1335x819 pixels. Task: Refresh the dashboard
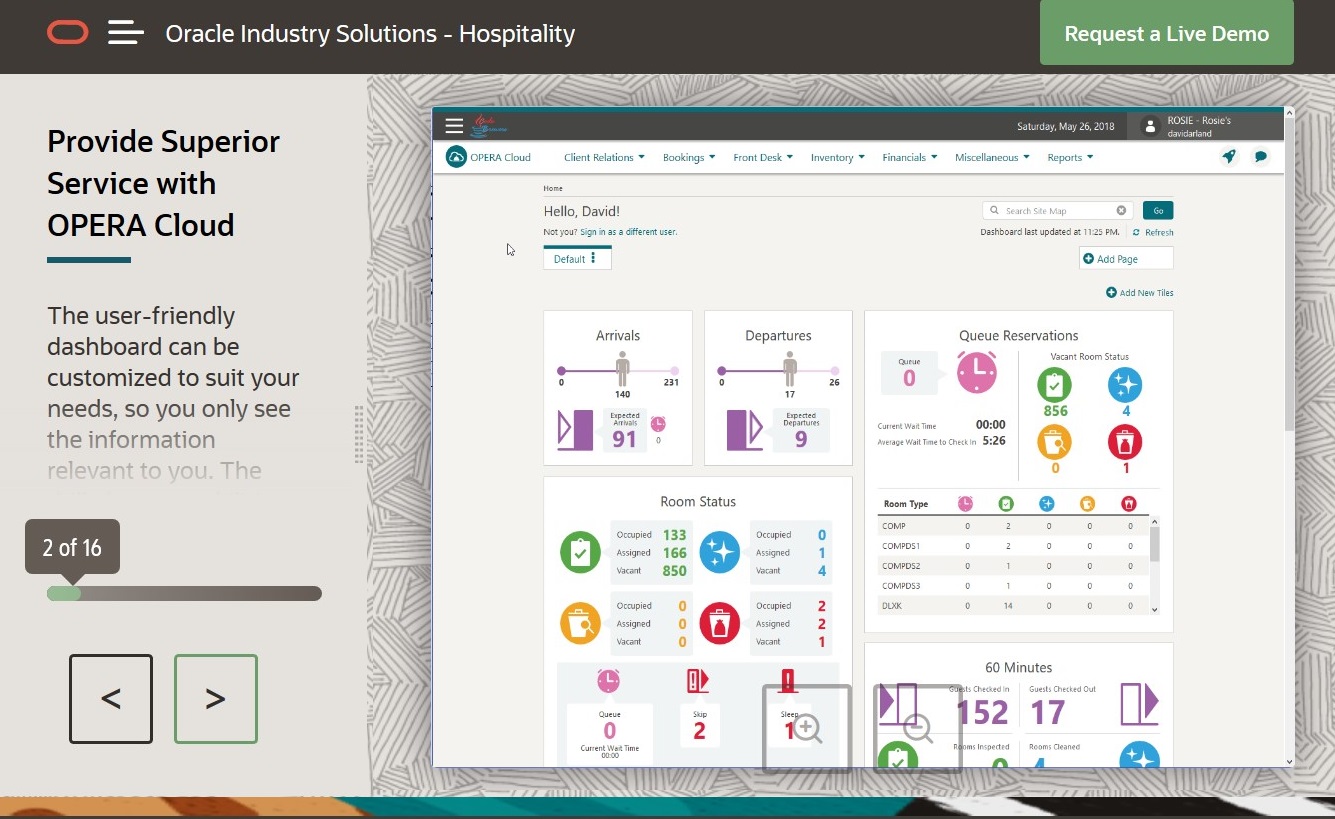[1153, 232]
